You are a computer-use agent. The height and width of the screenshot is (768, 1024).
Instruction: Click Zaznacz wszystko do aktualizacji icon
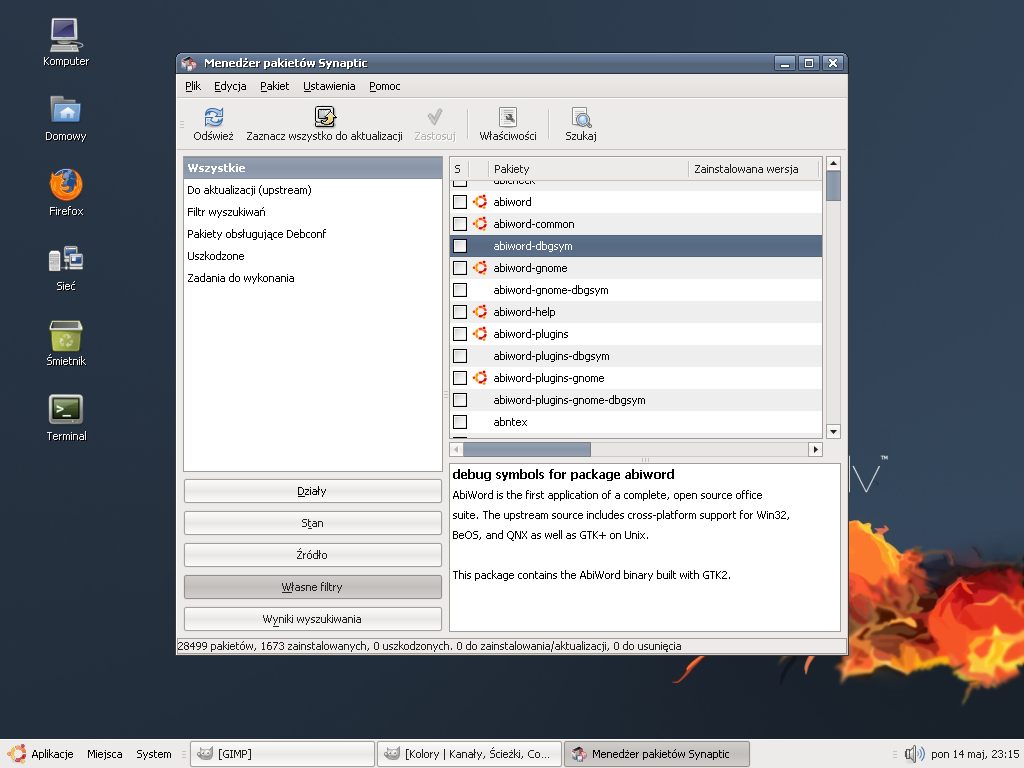(x=325, y=117)
